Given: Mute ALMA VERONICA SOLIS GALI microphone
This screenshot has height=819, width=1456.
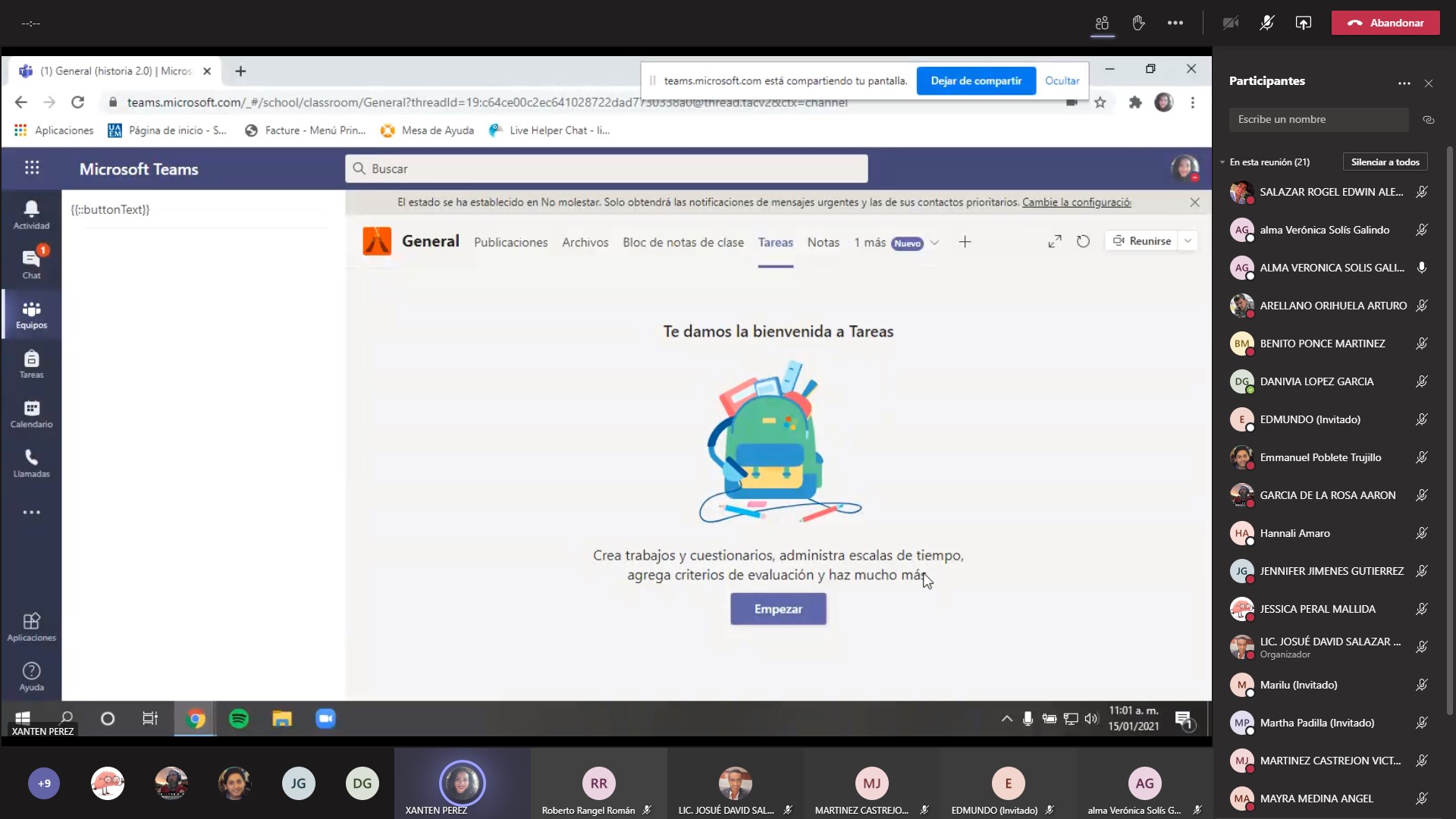Looking at the screenshot, I should [x=1422, y=268].
